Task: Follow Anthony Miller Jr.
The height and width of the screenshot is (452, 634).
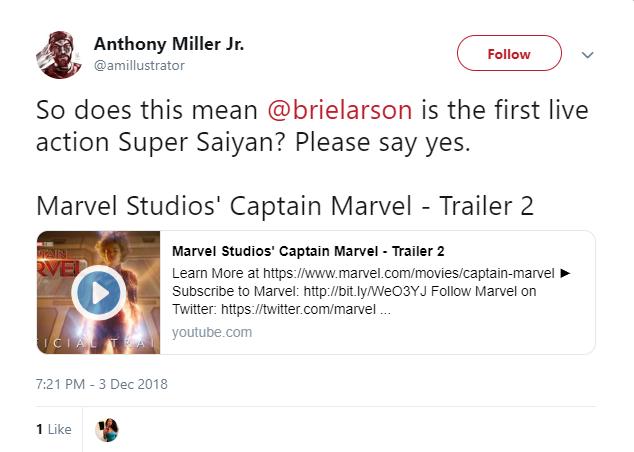Action: click(x=509, y=54)
